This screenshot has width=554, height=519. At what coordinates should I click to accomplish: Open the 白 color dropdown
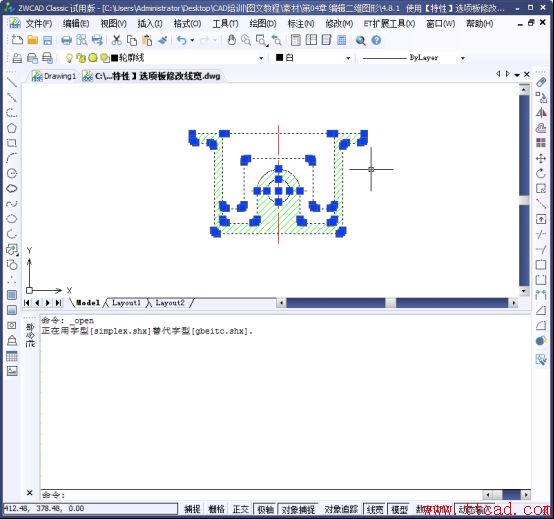coord(348,58)
